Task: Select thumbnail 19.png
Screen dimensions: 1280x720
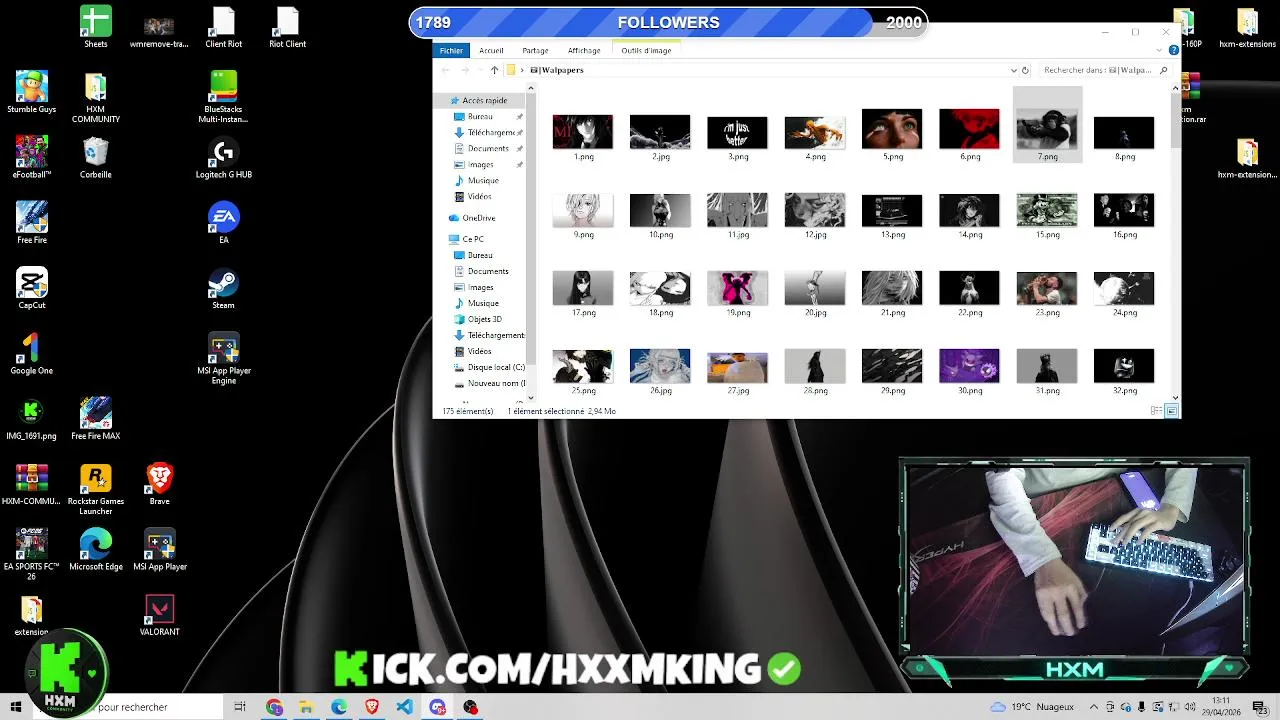Action: [x=738, y=293]
